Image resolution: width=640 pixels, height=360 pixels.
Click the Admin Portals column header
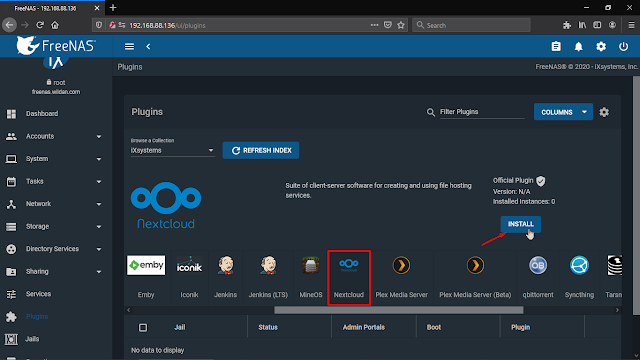point(364,327)
